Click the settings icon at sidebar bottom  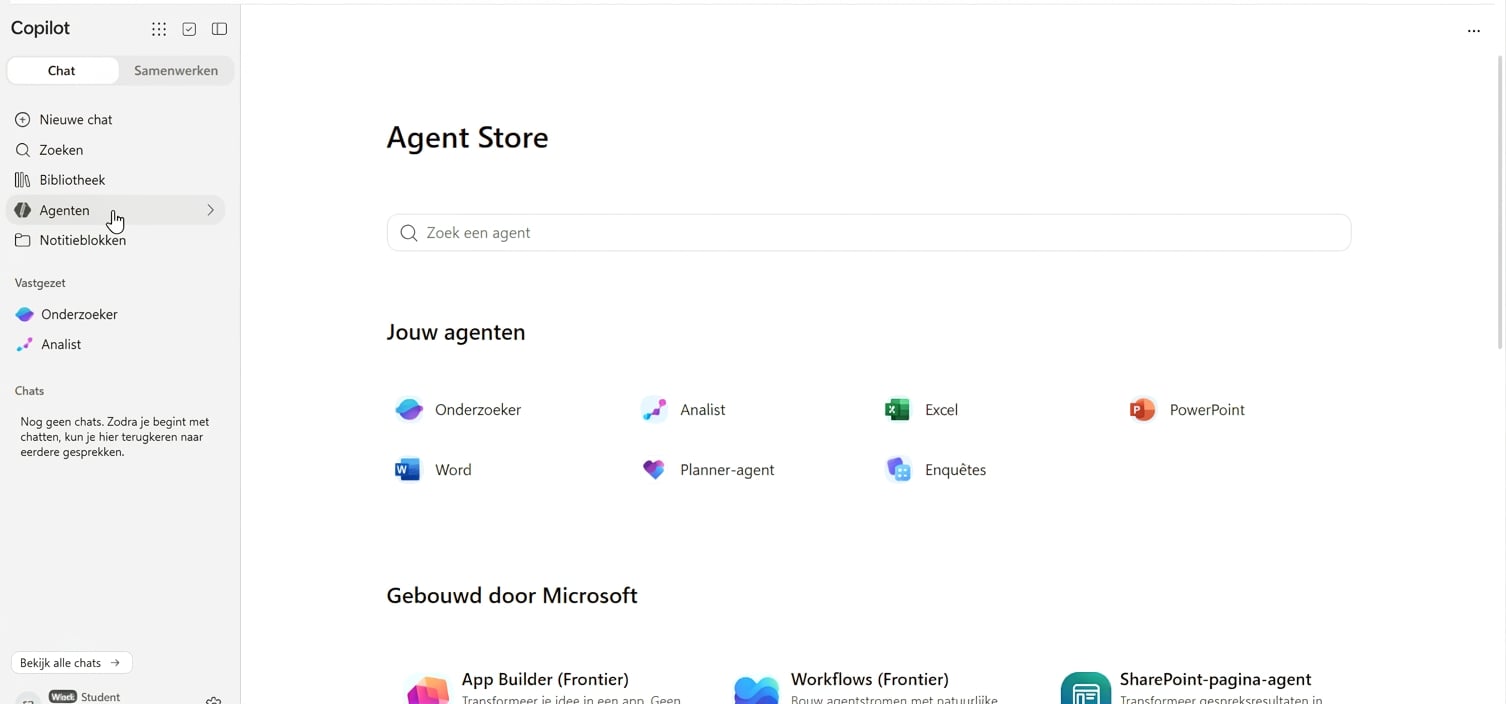coord(213,699)
